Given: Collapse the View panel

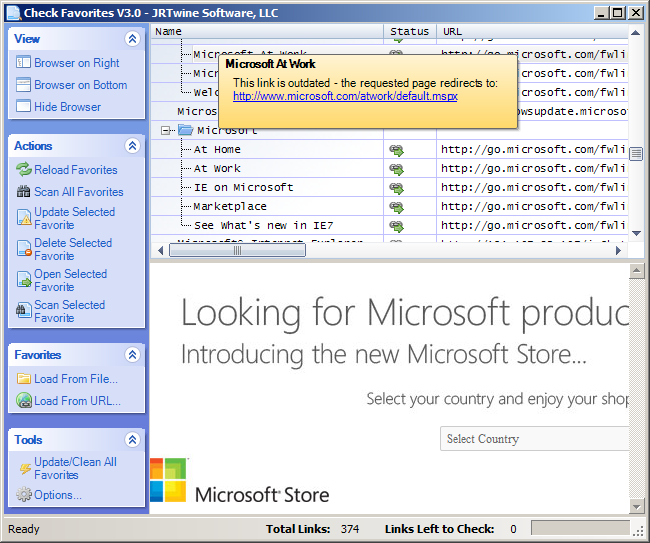Looking at the screenshot, I should 132,39.
